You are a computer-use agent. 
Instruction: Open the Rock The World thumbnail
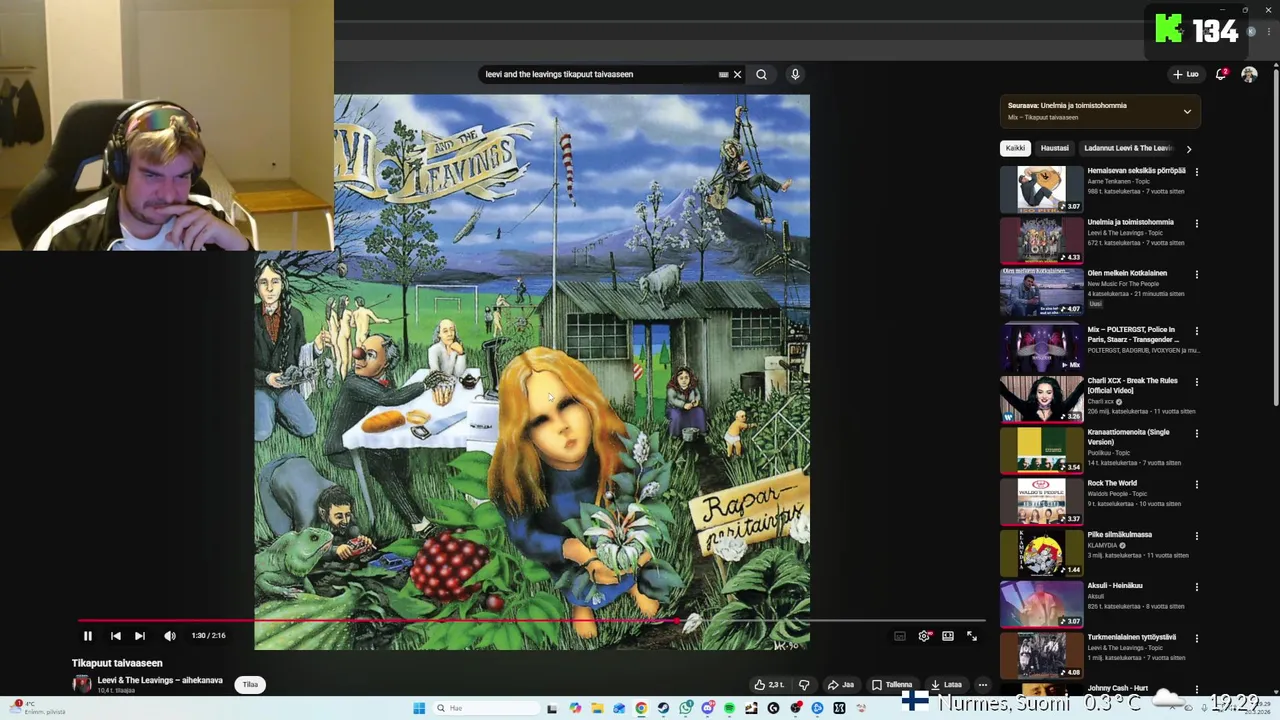(x=1041, y=501)
